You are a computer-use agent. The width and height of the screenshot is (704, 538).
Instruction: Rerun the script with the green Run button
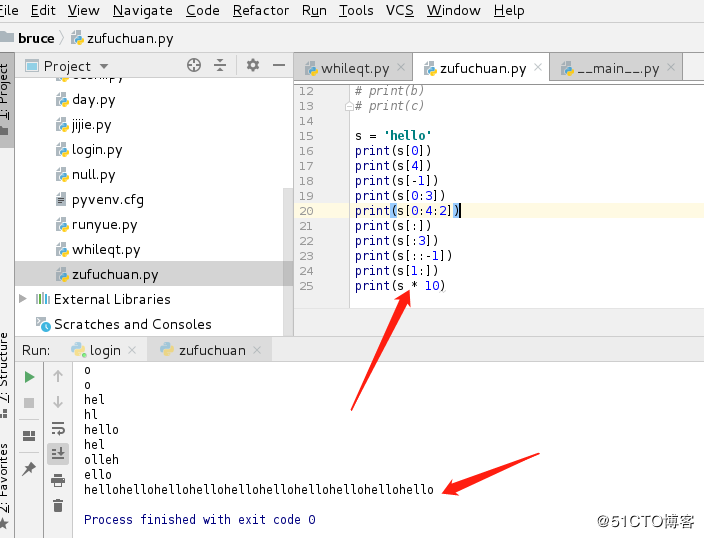29,377
